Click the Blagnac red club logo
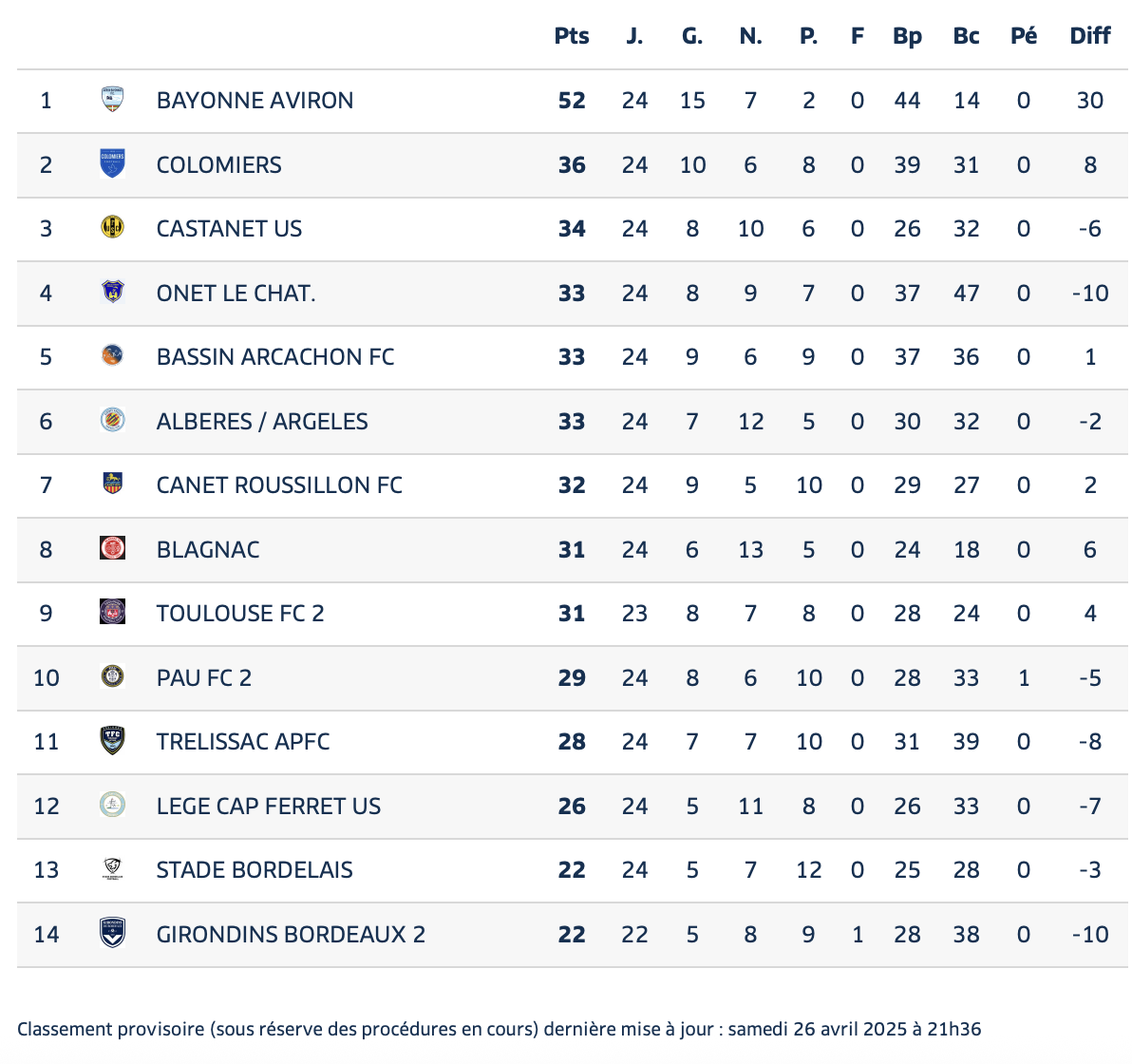The width and height of the screenshot is (1132, 1064). point(113,548)
